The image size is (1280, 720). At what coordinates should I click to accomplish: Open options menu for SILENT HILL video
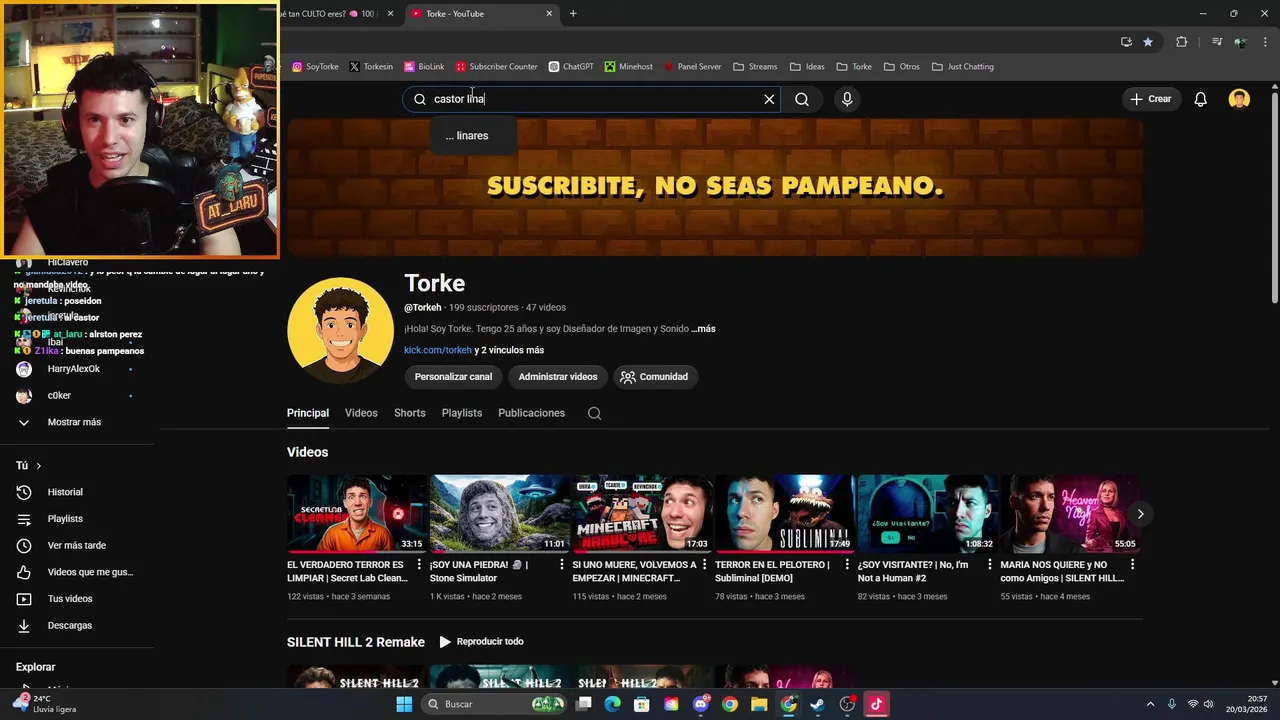(x=1132, y=565)
